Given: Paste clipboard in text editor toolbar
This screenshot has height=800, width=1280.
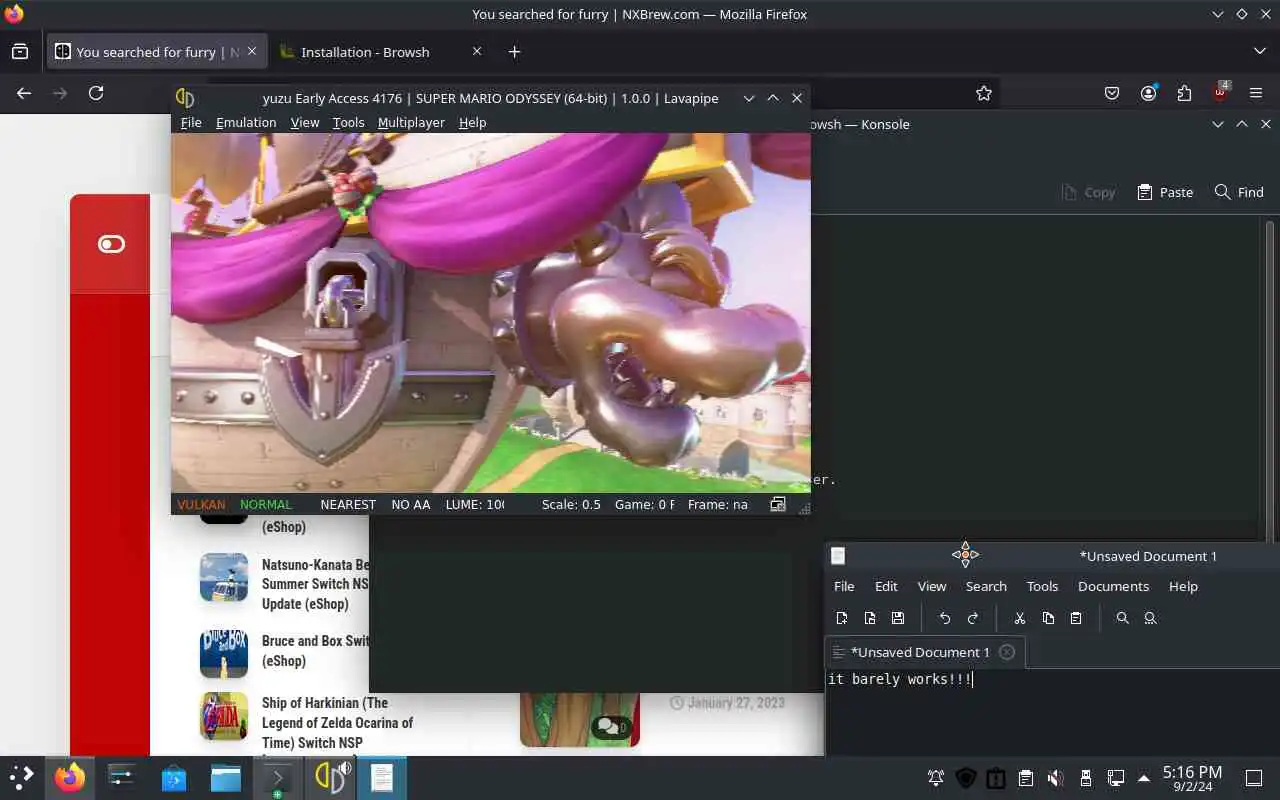Looking at the screenshot, I should 1076,618.
